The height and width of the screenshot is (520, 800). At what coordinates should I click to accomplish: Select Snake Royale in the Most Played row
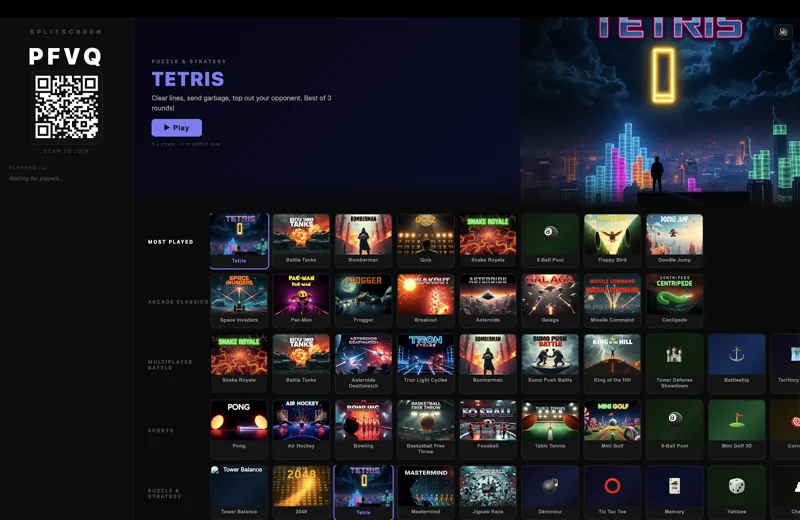click(x=488, y=240)
